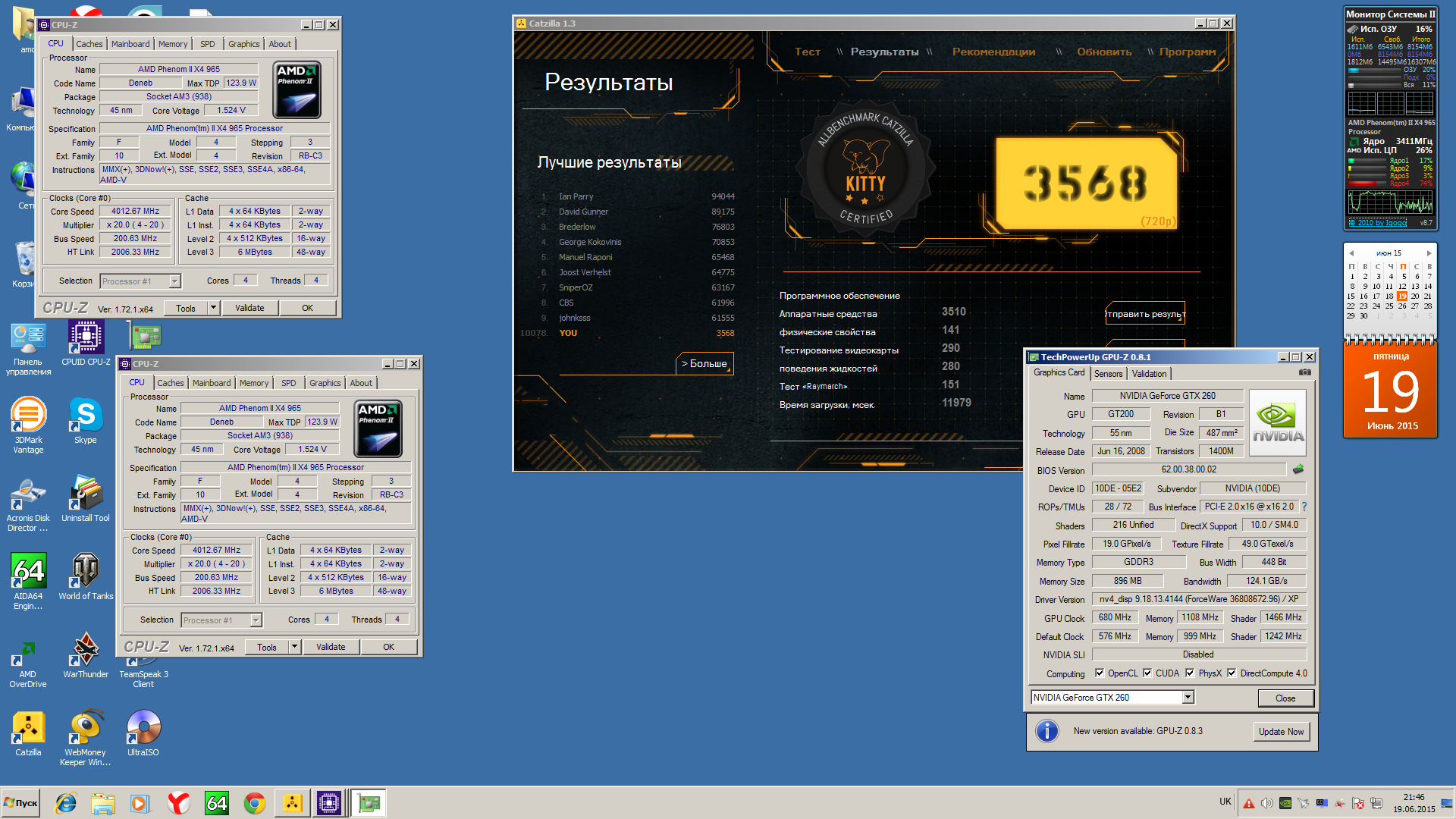Viewport: 1456px width, 819px height.
Task: Click UK language indicator in taskbar
Action: coord(1225,802)
